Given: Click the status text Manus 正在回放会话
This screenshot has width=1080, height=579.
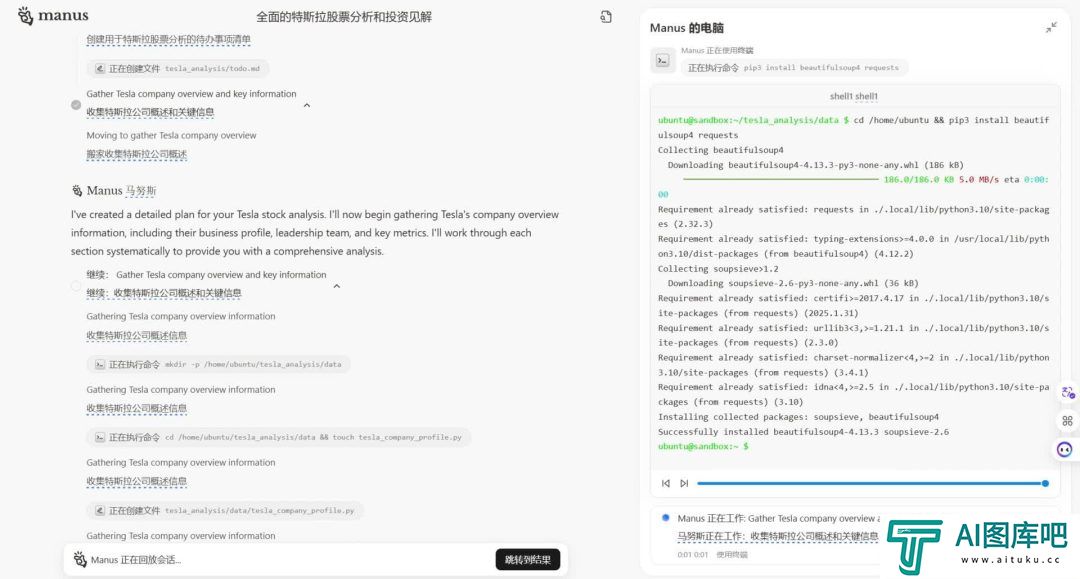Looking at the screenshot, I should pos(136,560).
